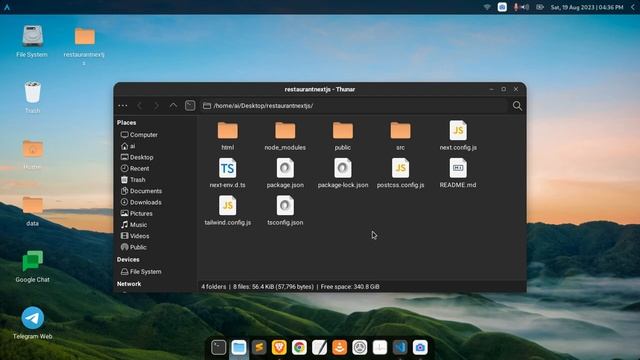Launch the screenshot camera app from the dock
Screen dimensions: 640x360
pyautogui.click(x=420, y=347)
